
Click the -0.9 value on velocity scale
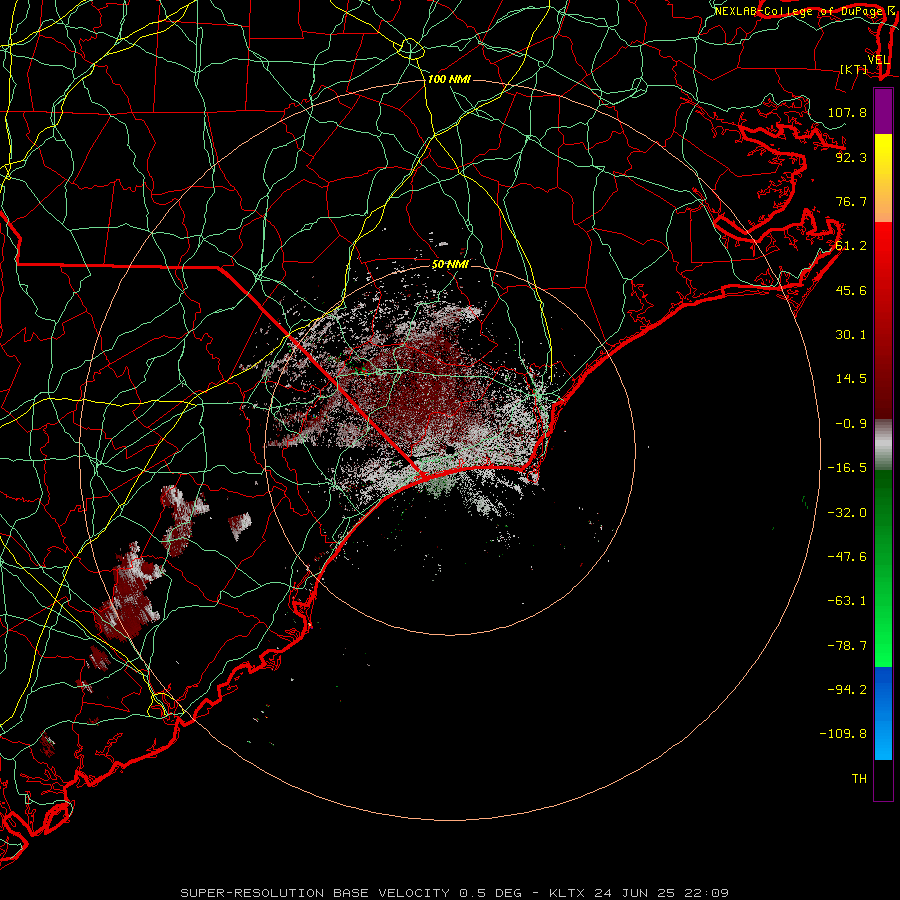tap(851, 424)
